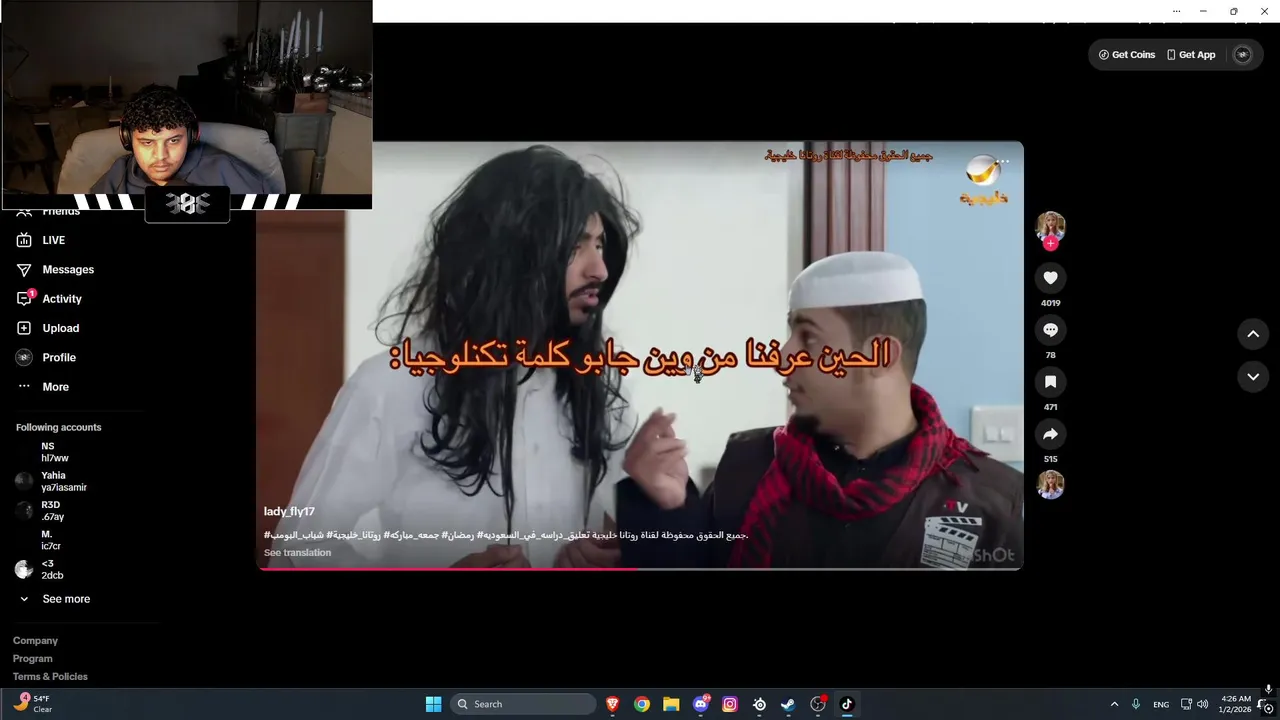Viewport: 1280px width, 720px height.
Task: Click See translation under the caption
Action: coord(297,553)
